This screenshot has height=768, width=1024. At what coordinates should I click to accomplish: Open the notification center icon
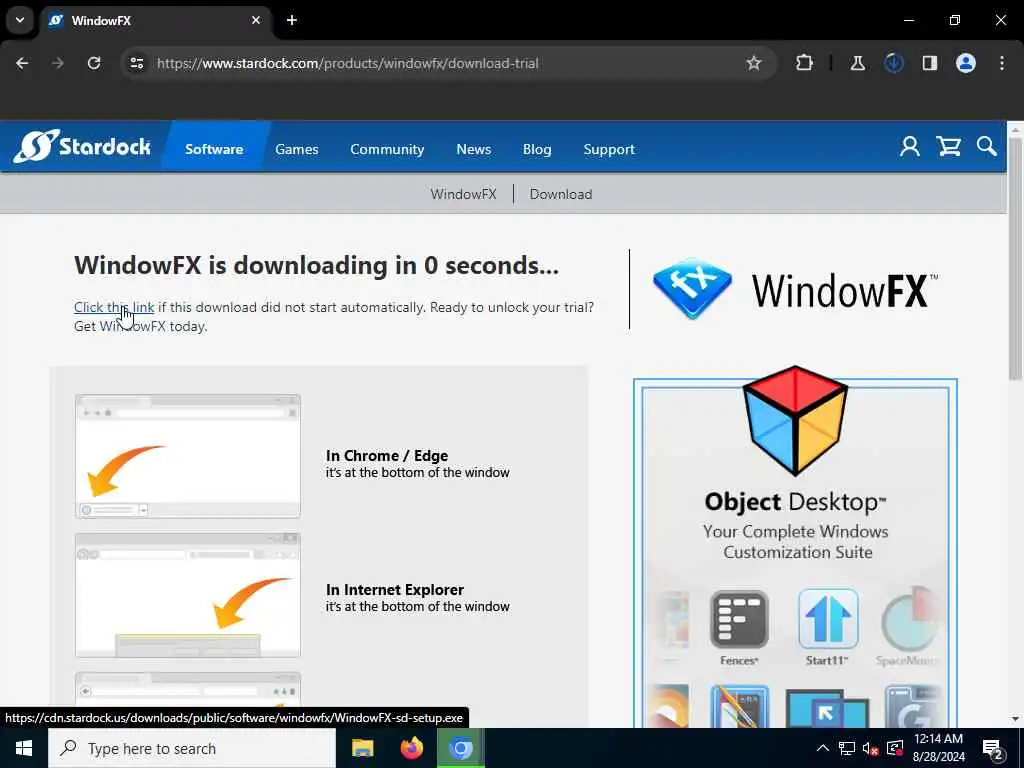click(x=993, y=748)
